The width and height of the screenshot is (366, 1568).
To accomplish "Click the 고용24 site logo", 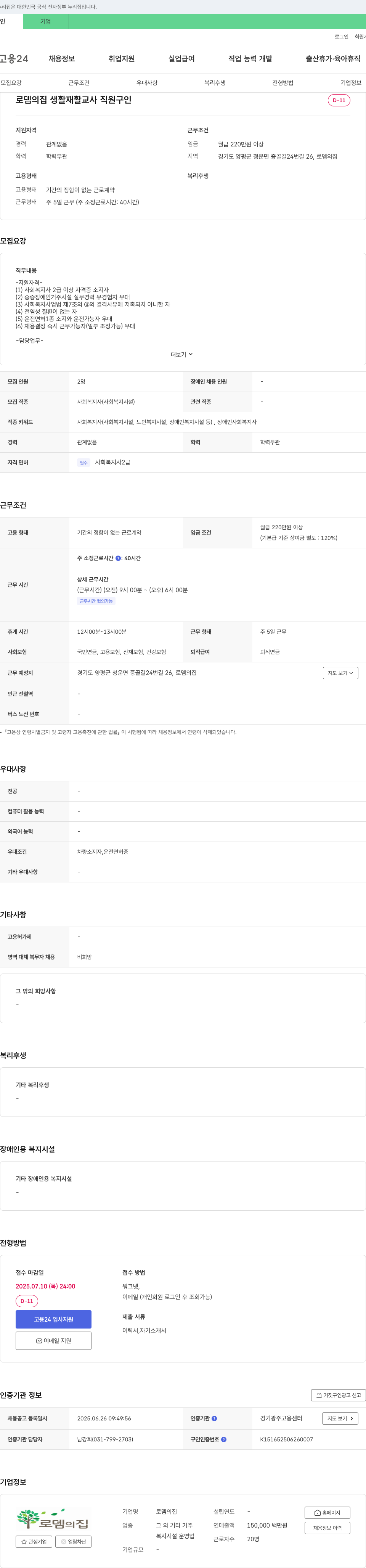I will click(x=14, y=58).
